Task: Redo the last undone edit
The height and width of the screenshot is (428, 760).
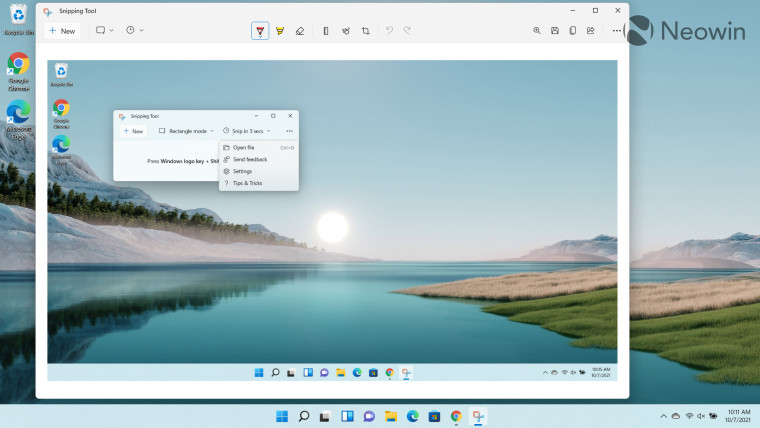Action: pos(408,31)
